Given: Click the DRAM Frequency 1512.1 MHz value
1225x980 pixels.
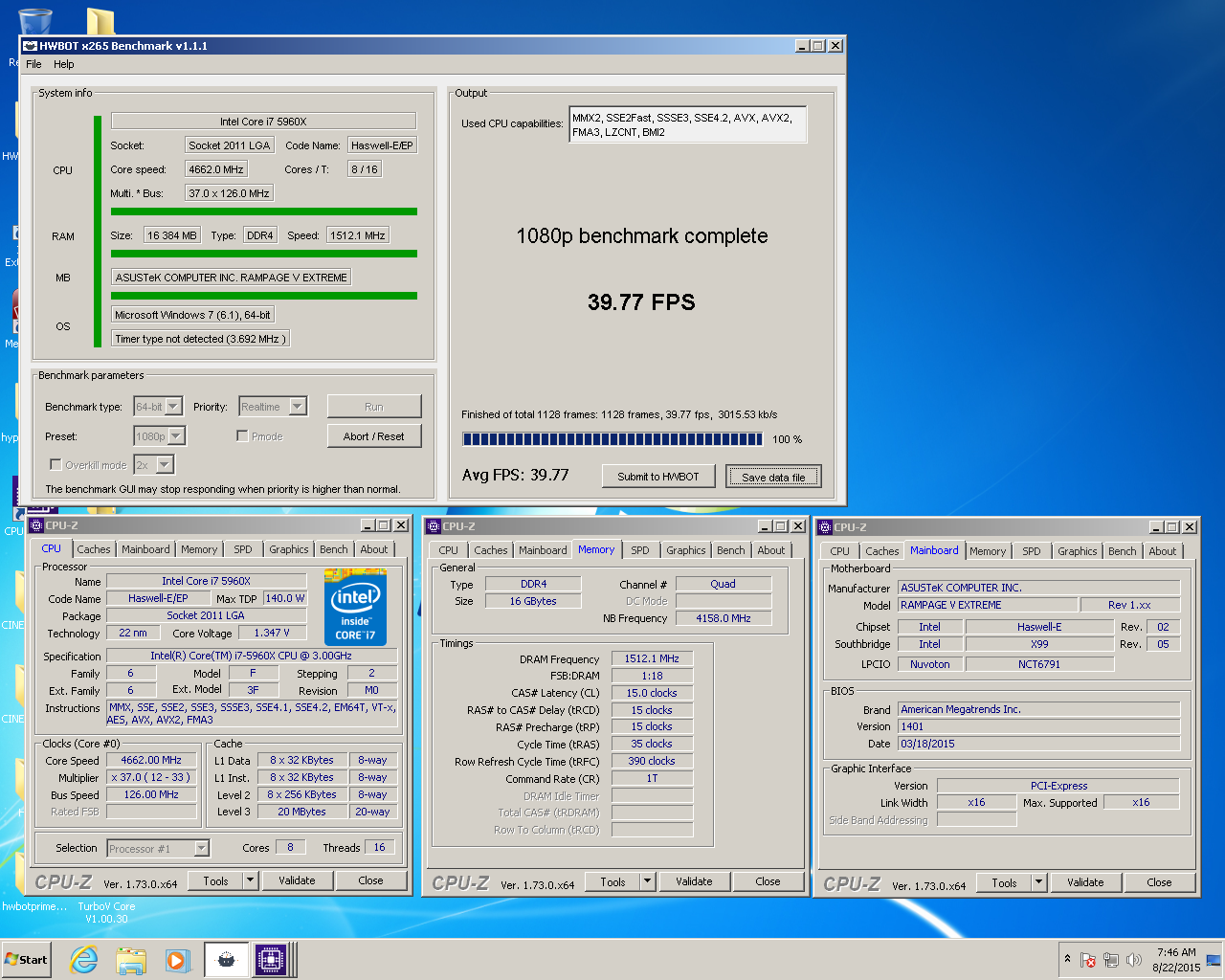Looking at the screenshot, I should (x=652, y=658).
